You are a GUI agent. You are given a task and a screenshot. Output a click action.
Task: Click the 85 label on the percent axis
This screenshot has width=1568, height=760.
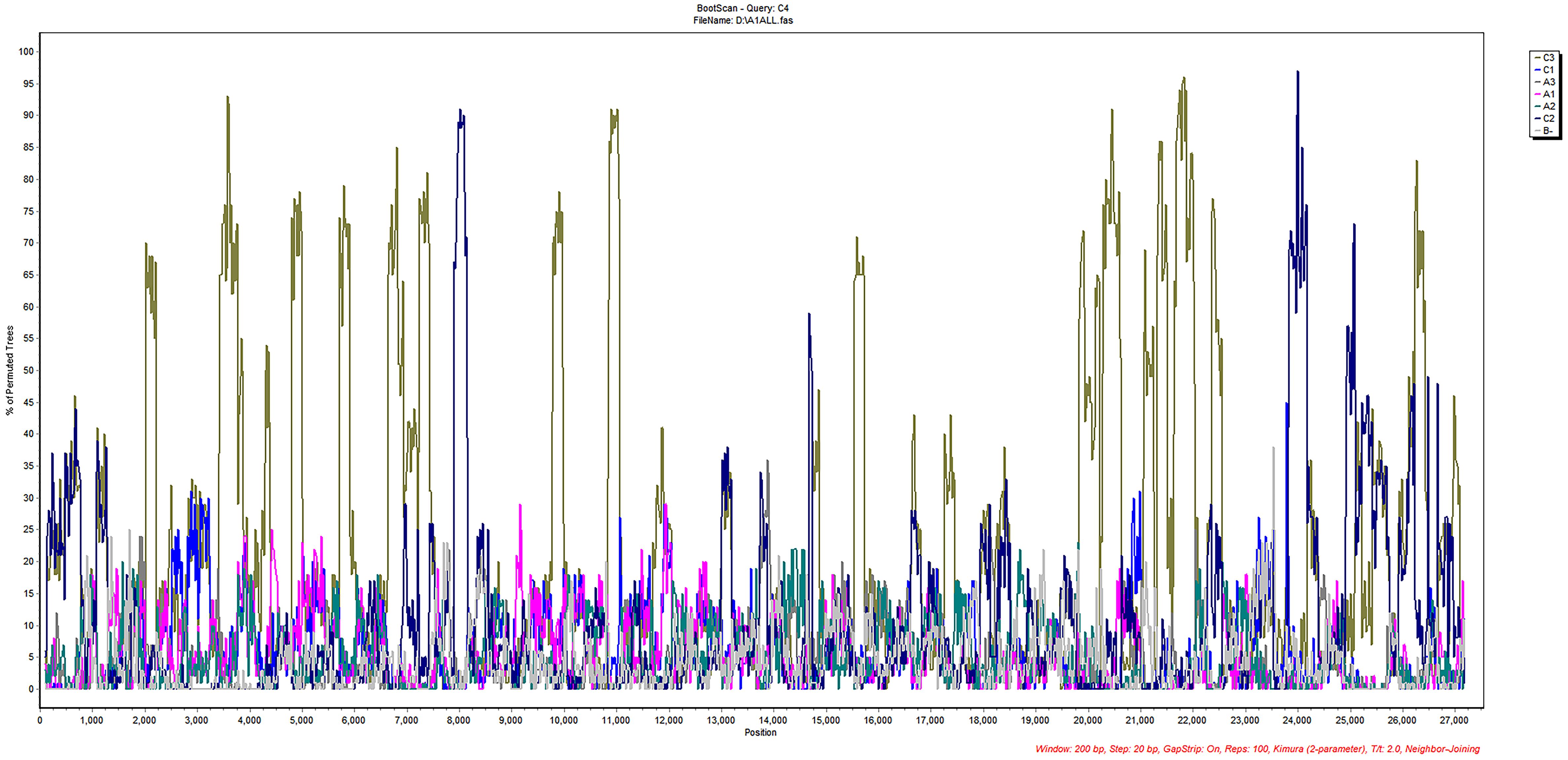click(x=29, y=147)
